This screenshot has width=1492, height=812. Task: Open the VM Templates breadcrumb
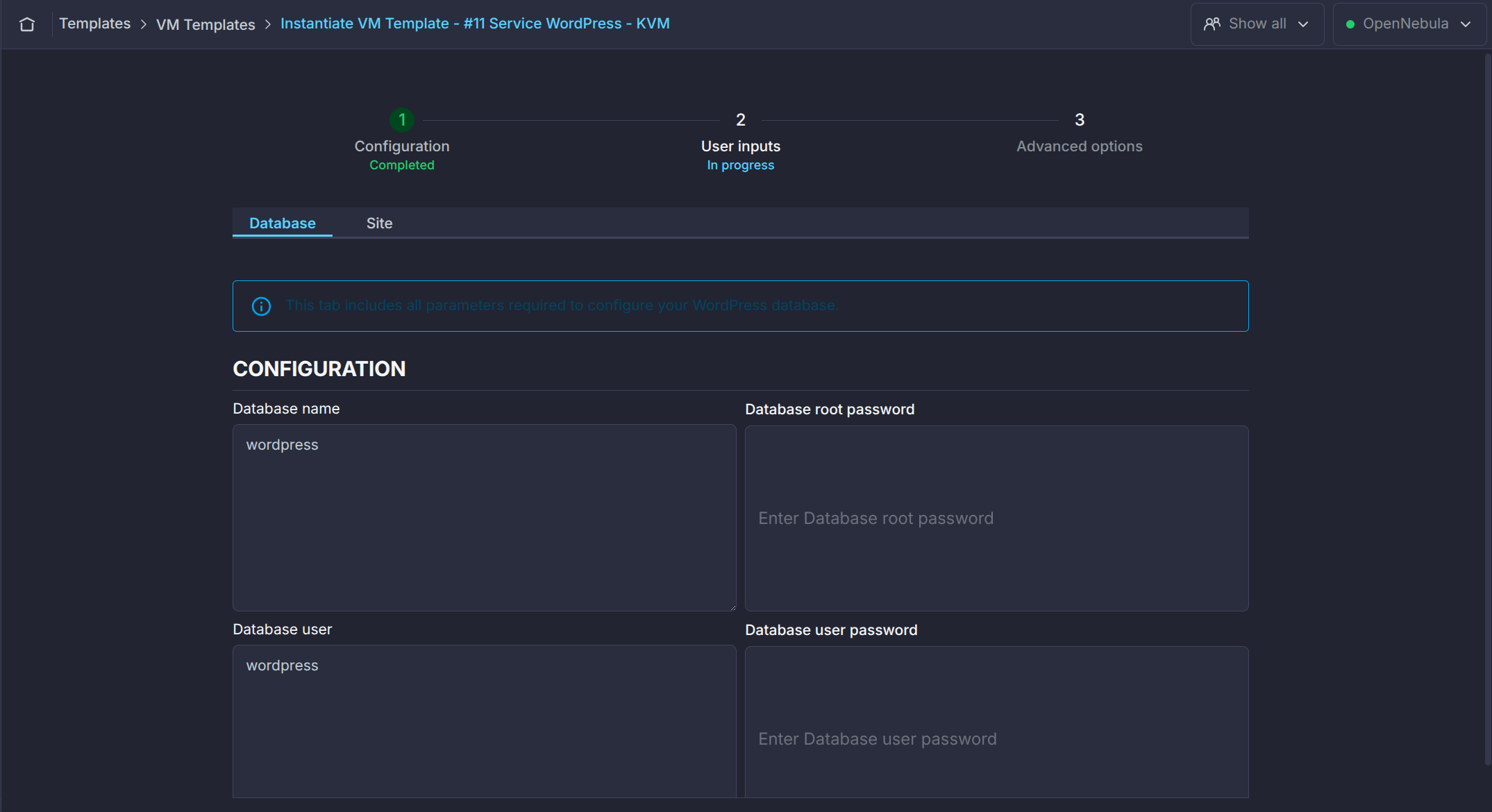206,24
